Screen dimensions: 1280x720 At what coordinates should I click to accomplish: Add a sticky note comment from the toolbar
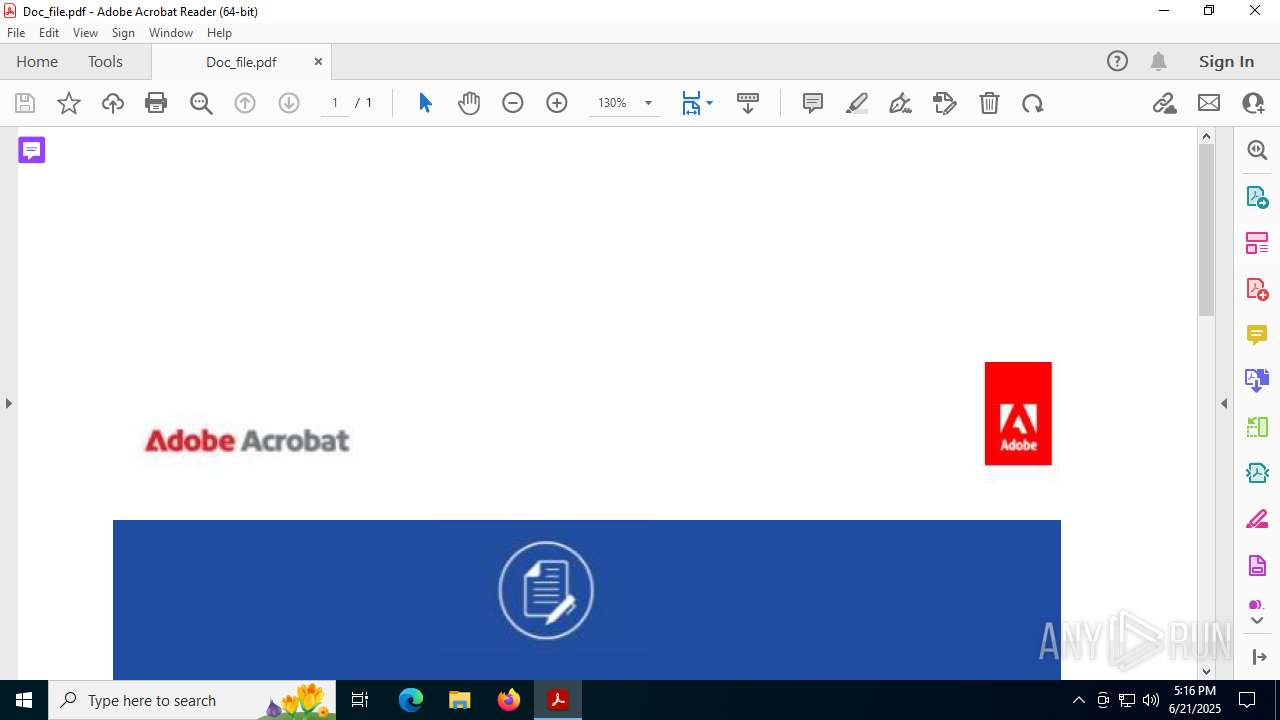813,103
